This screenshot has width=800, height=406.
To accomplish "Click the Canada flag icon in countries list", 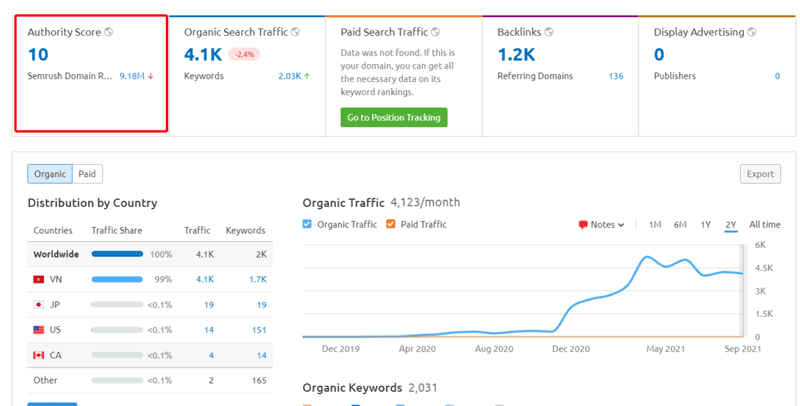I will point(39,355).
